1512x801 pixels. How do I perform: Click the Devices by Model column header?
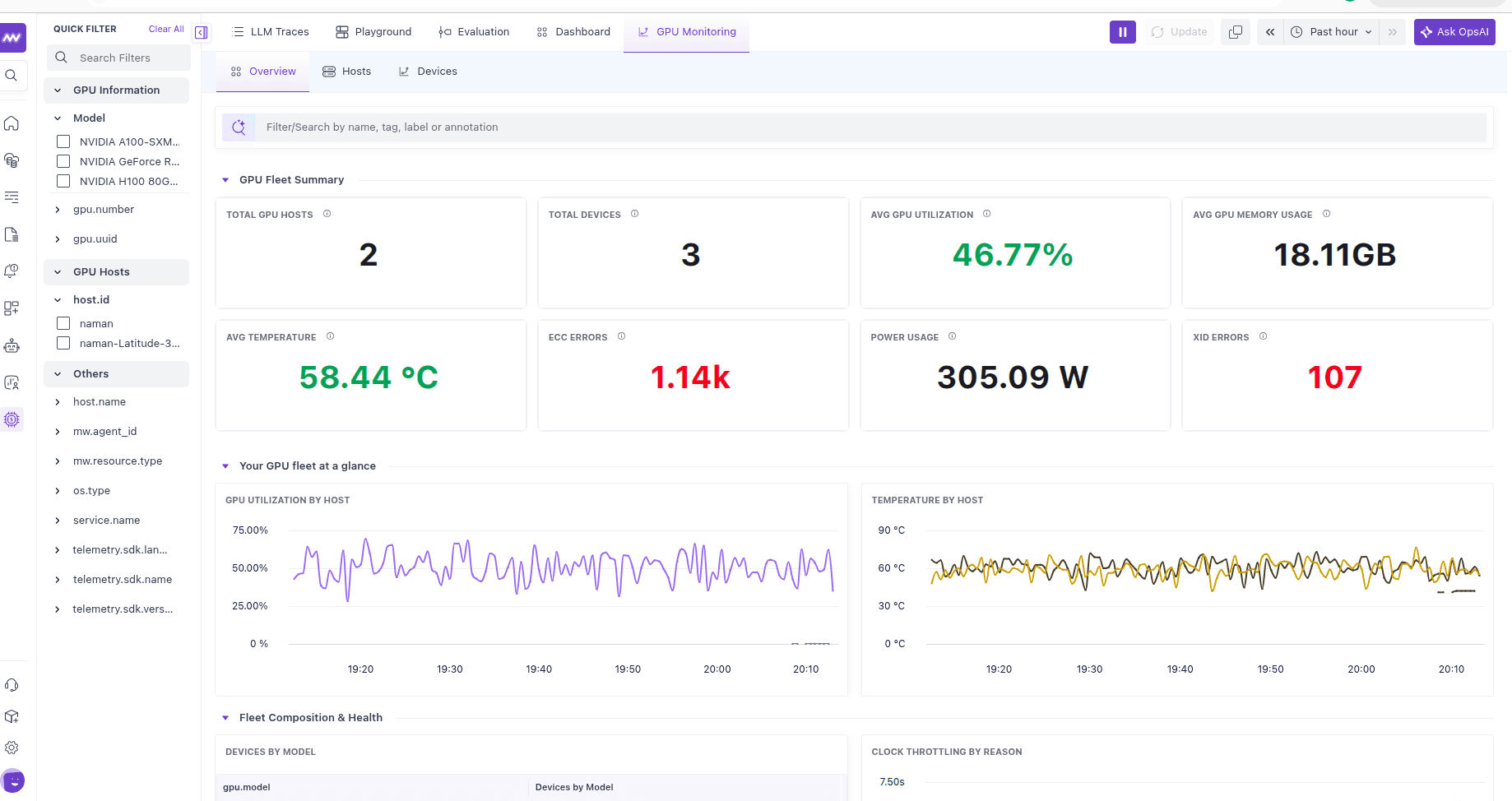[574, 787]
